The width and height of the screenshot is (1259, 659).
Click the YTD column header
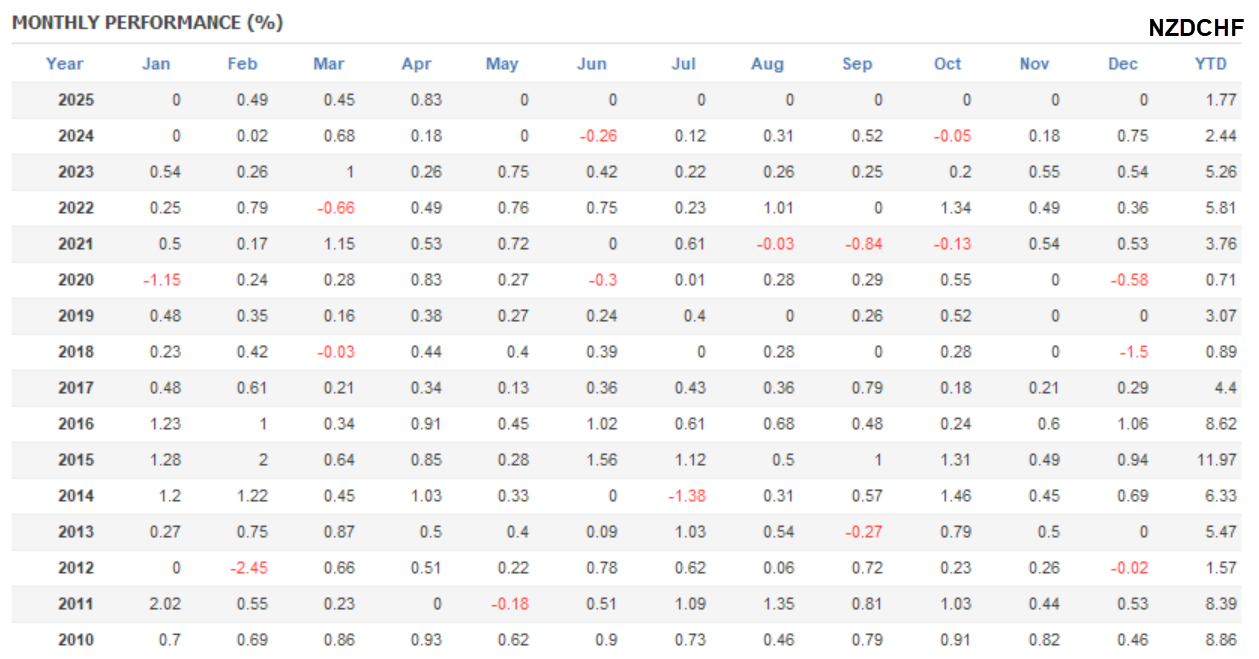click(x=1211, y=64)
